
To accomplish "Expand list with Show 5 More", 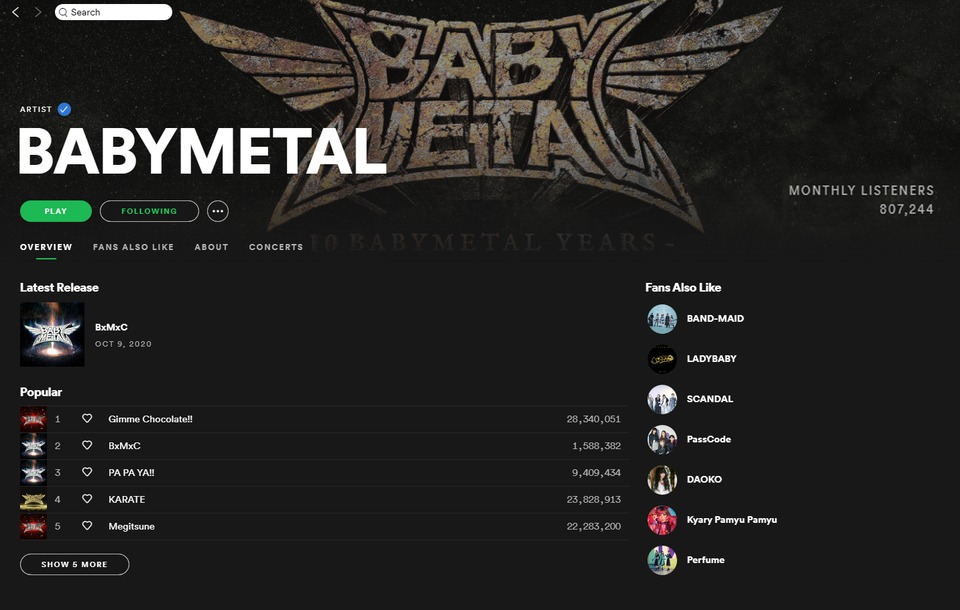I will (74, 565).
